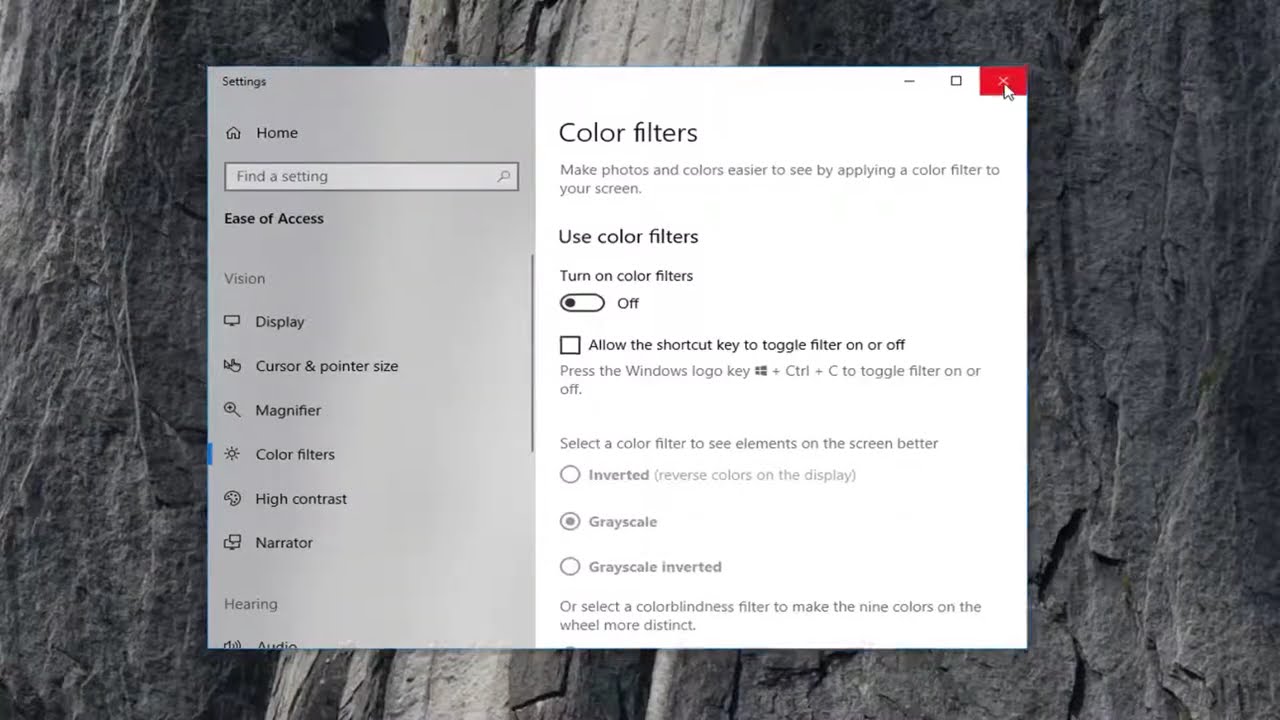This screenshot has height=720, width=1280.
Task: Click the High contrast palette icon
Action: (232, 498)
